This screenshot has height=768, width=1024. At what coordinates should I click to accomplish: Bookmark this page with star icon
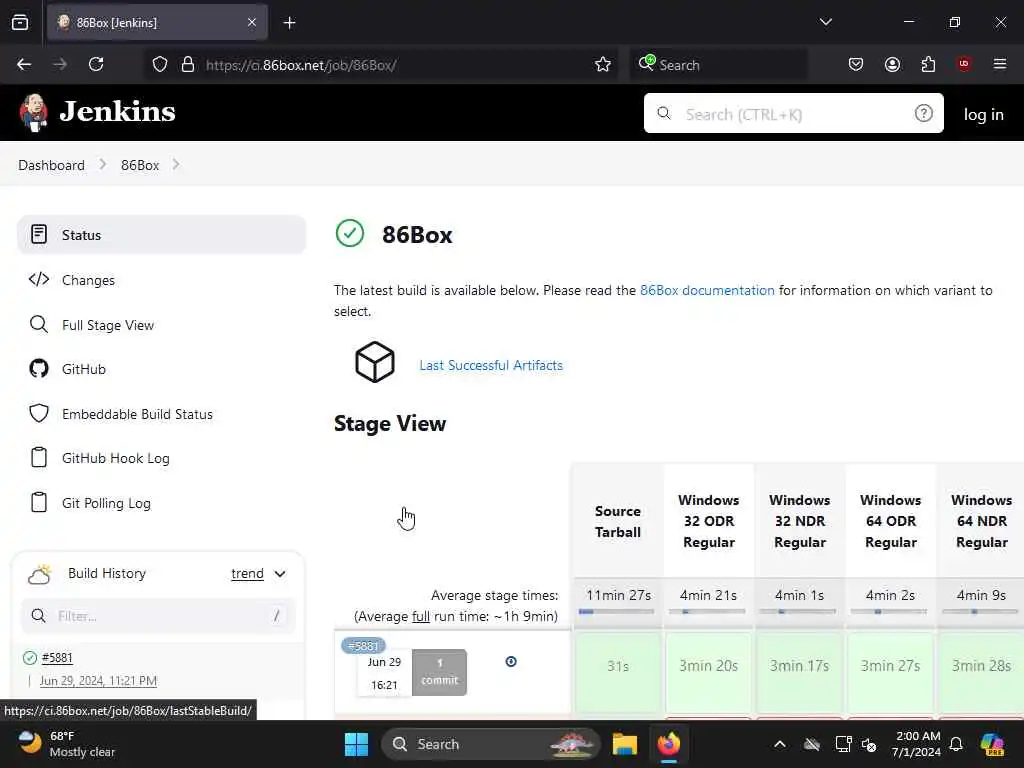pyautogui.click(x=603, y=64)
